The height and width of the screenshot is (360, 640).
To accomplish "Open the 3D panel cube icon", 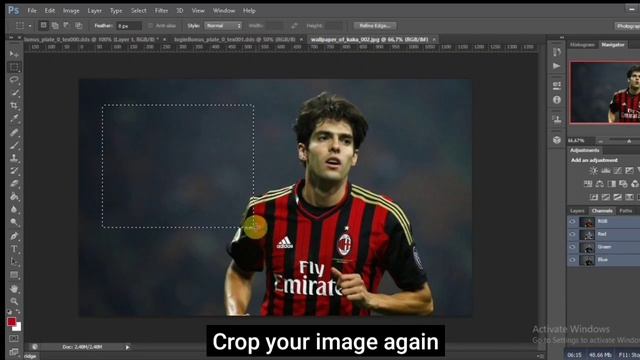I will coord(557,140).
